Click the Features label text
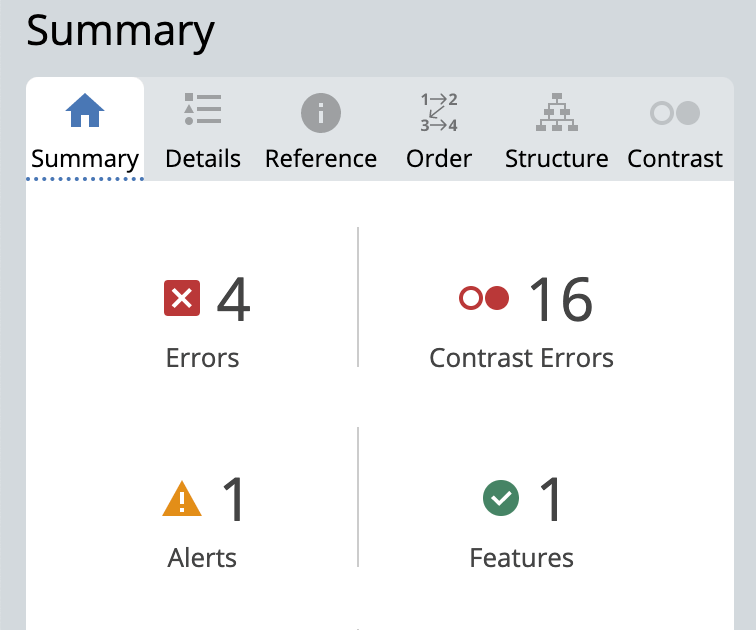Image resolution: width=756 pixels, height=630 pixels. pyautogui.click(x=522, y=558)
